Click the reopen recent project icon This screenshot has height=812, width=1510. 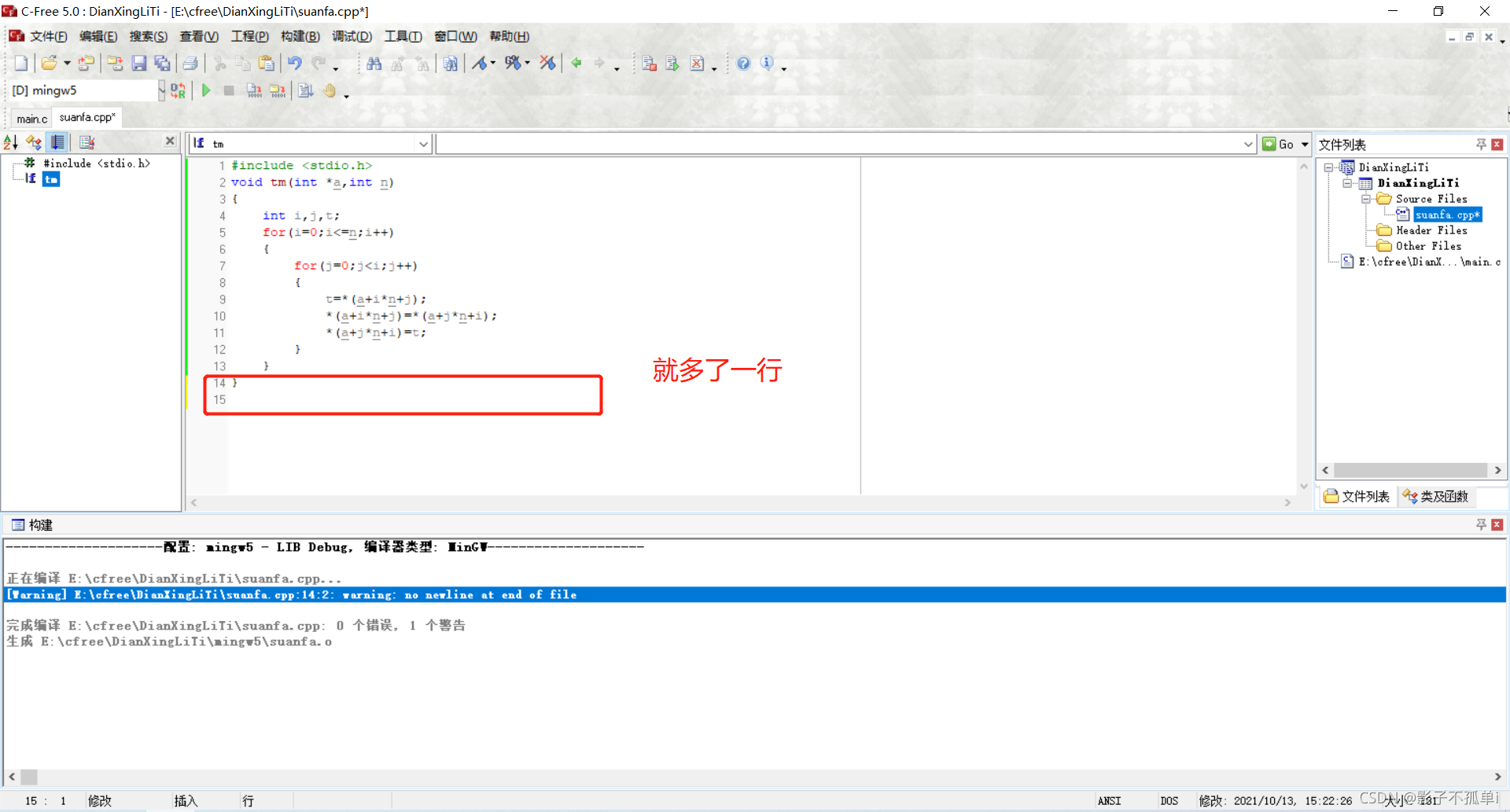(x=86, y=64)
